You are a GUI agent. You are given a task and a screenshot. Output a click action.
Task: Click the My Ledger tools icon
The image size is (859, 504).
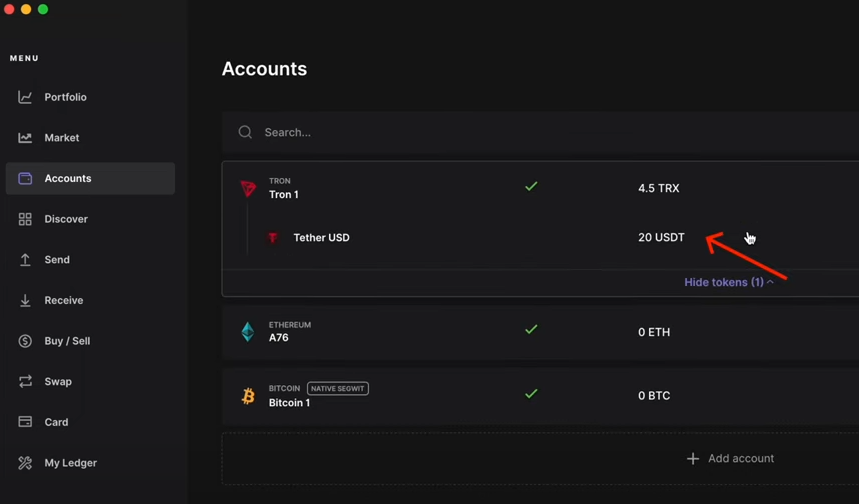click(x=25, y=463)
